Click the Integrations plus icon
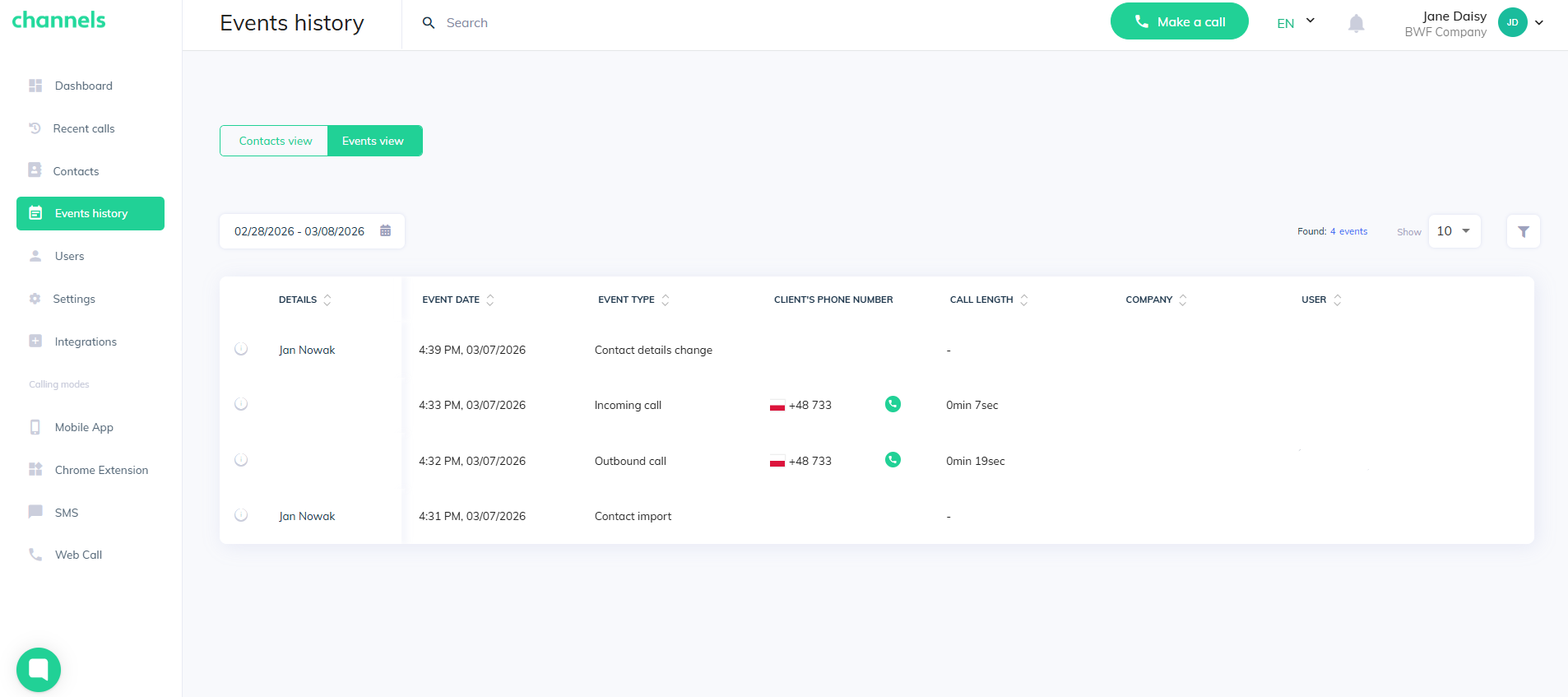 35,341
